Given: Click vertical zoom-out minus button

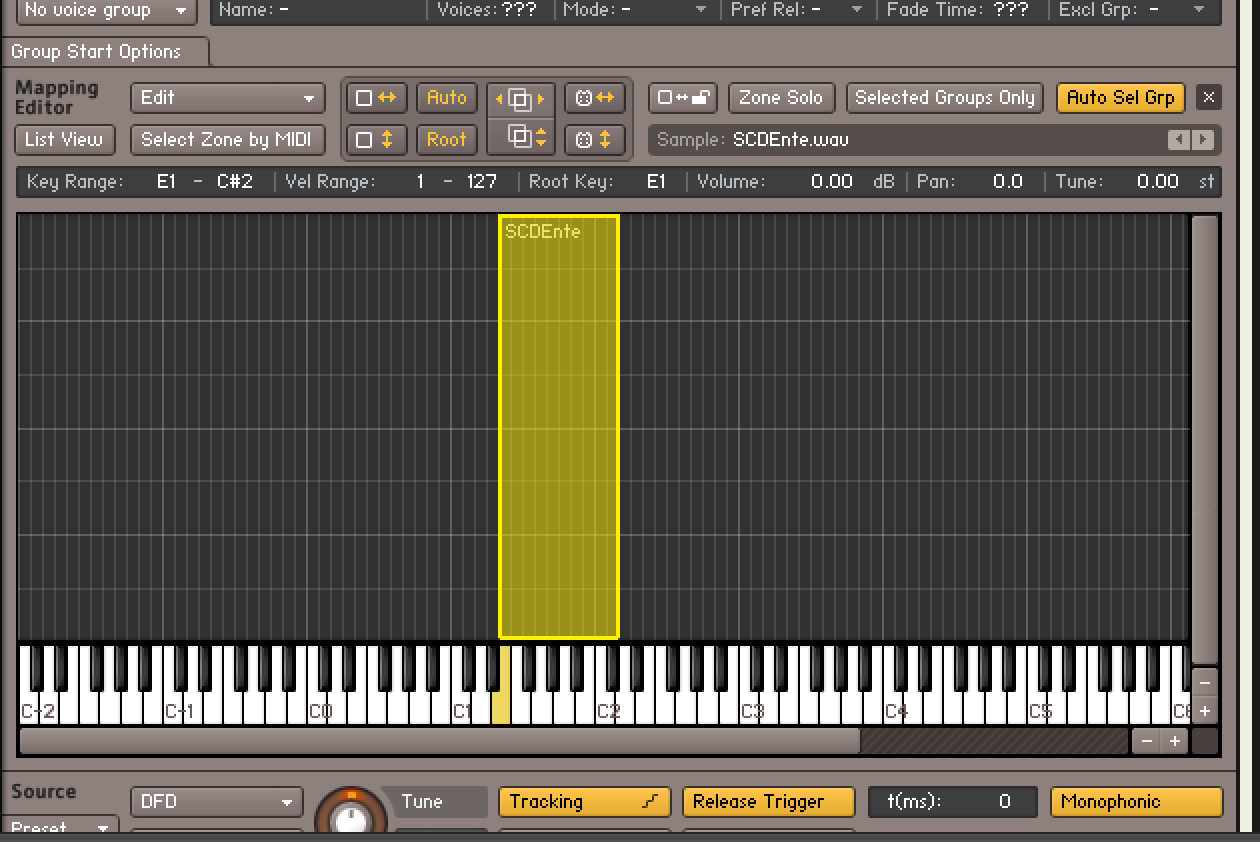Looking at the screenshot, I should click(x=1205, y=683).
